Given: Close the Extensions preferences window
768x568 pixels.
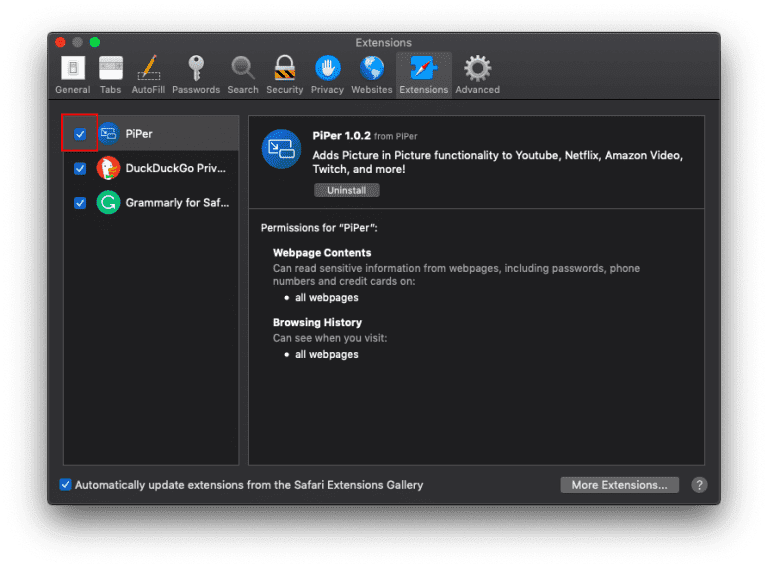Looking at the screenshot, I should click(60, 42).
